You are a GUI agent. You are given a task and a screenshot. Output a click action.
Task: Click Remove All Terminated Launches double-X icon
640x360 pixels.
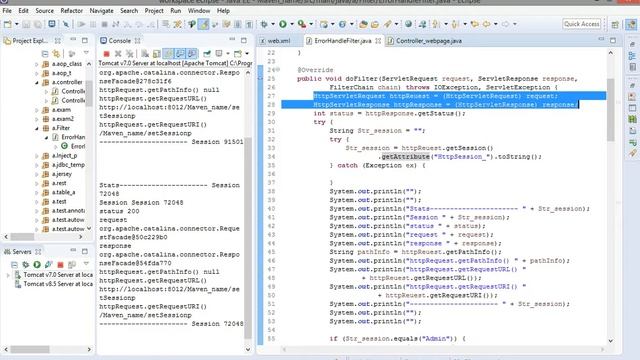click(x=129, y=54)
